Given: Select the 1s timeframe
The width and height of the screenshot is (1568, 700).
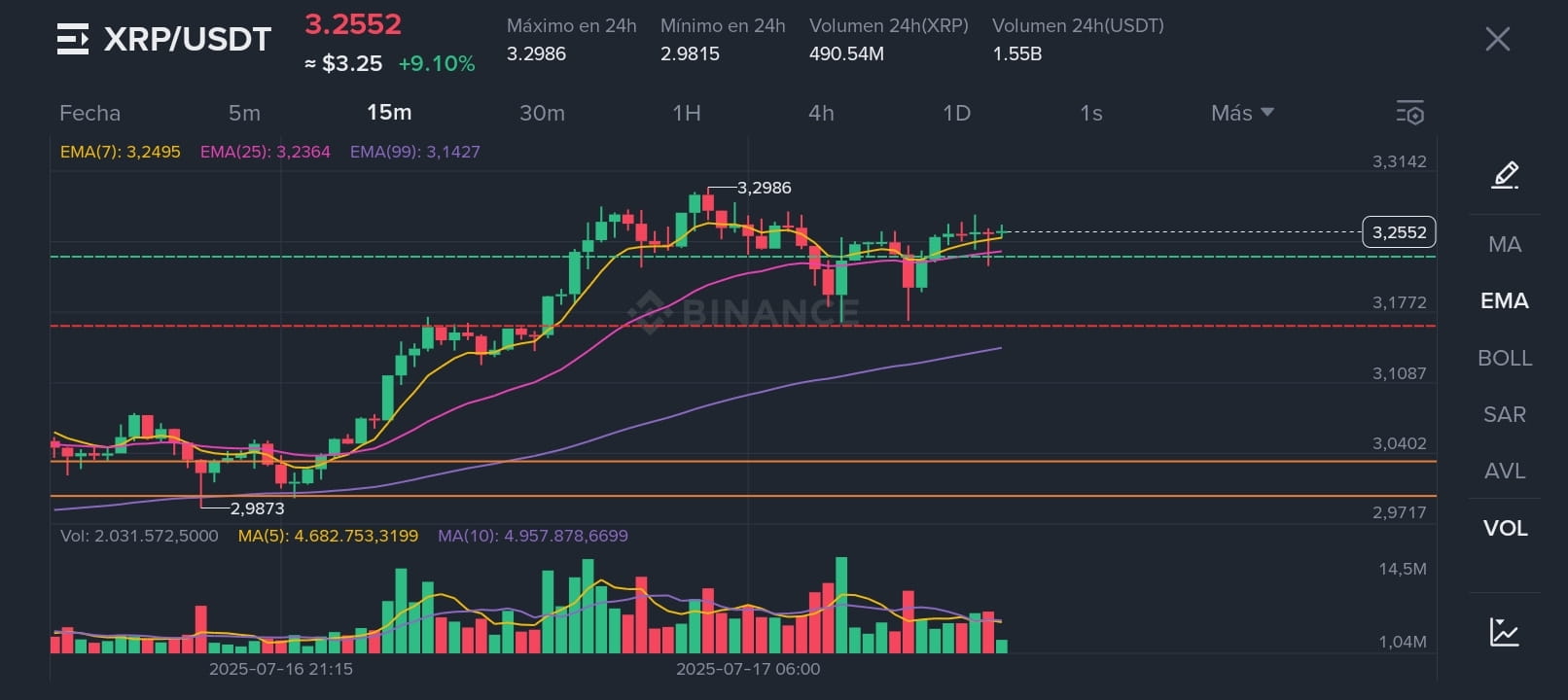Looking at the screenshot, I should [1091, 113].
